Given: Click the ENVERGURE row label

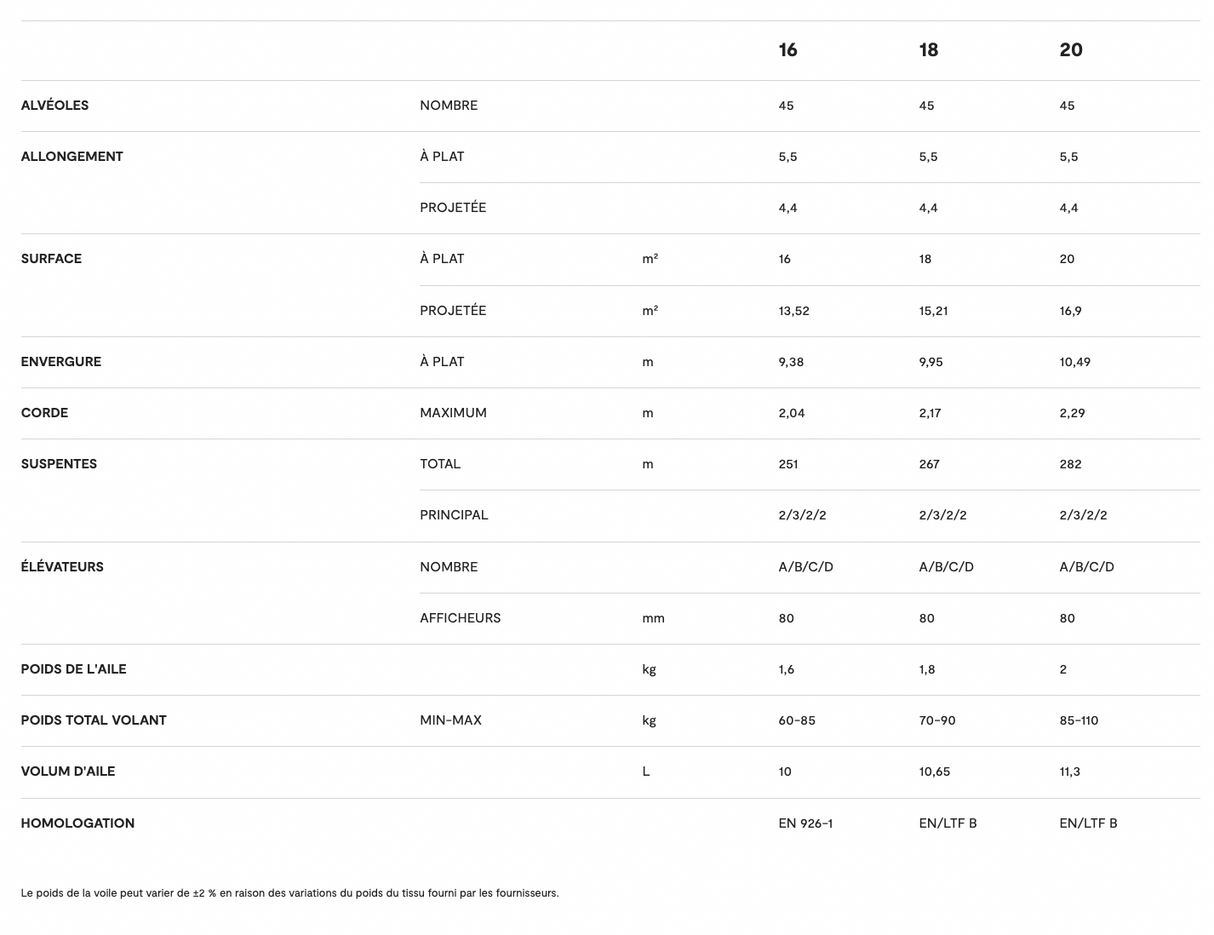Looking at the screenshot, I should (61, 361).
